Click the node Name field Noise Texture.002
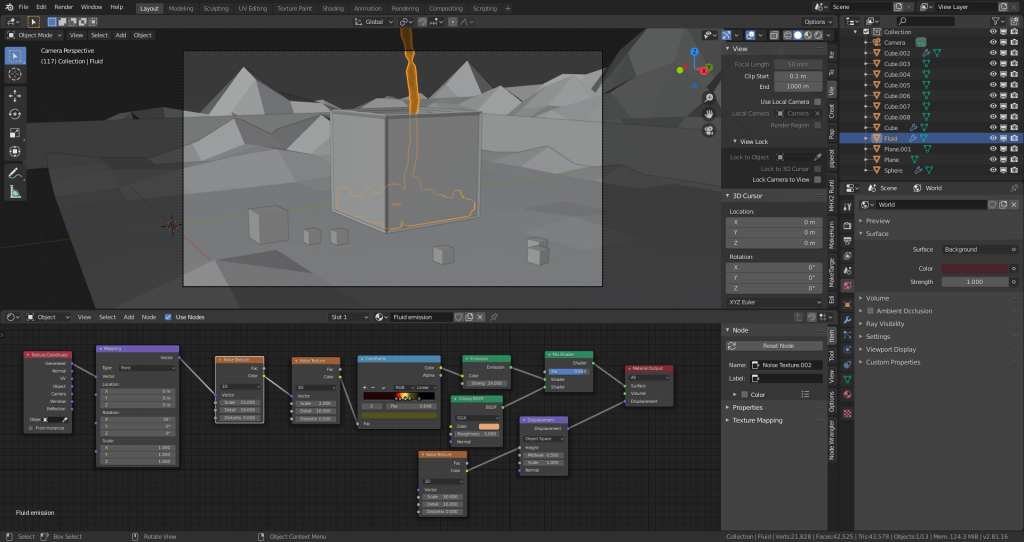This screenshot has height=542, width=1024. pyautogui.click(x=786, y=365)
